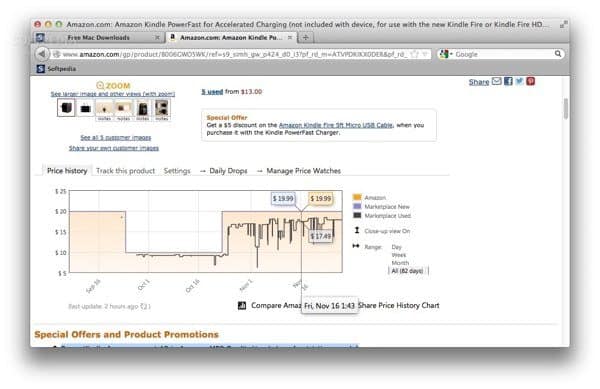
Task: Click the address bar URL
Action: pyautogui.click(x=234, y=54)
